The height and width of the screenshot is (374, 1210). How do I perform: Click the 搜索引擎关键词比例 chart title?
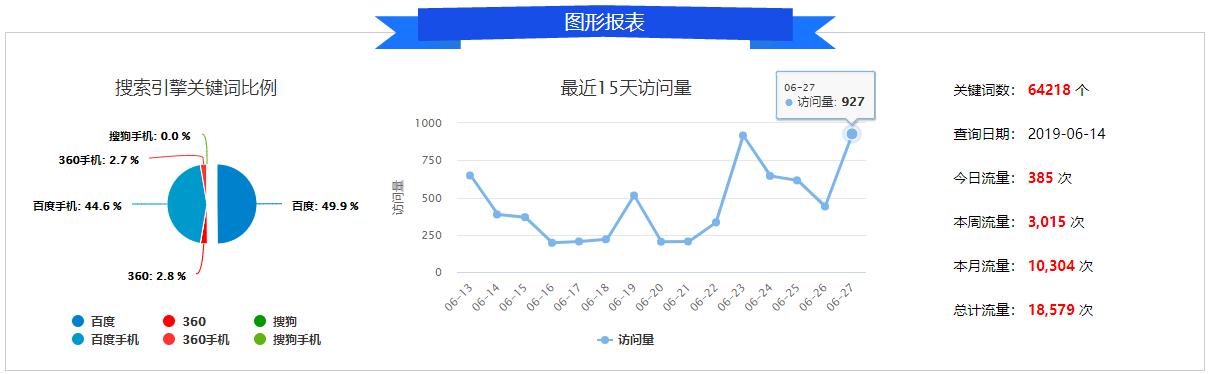pyautogui.click(x=196, y=88)
